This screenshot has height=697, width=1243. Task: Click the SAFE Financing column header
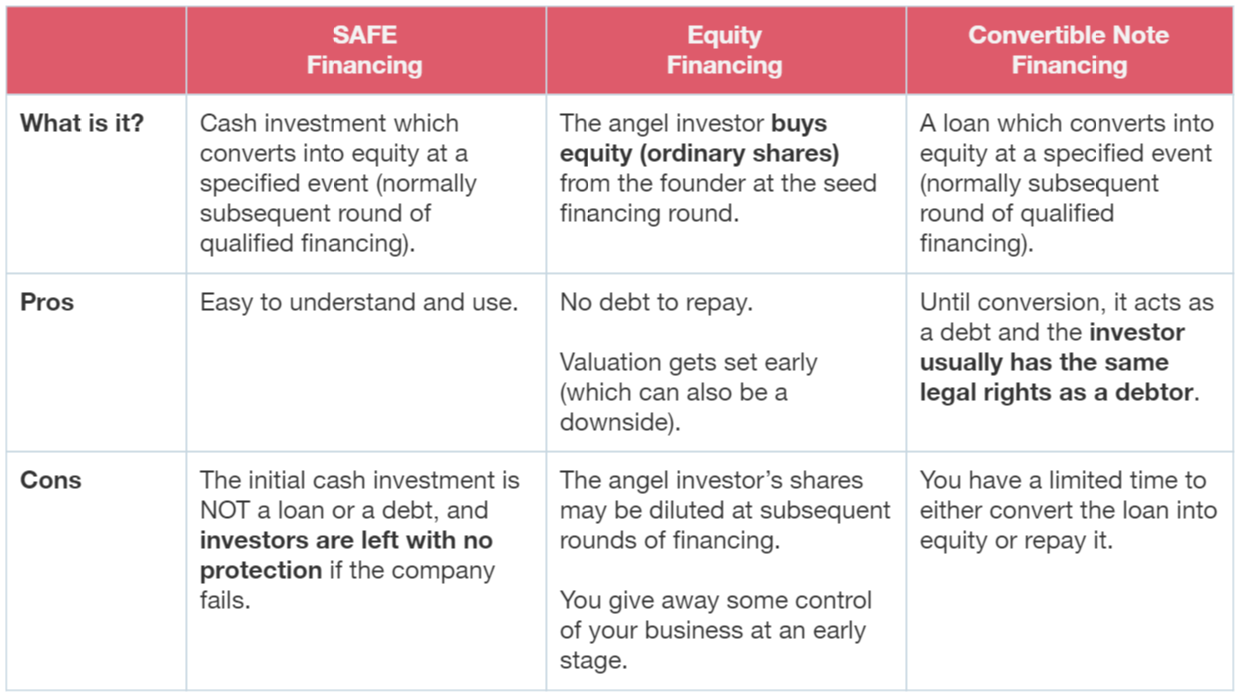click(365, 50)
